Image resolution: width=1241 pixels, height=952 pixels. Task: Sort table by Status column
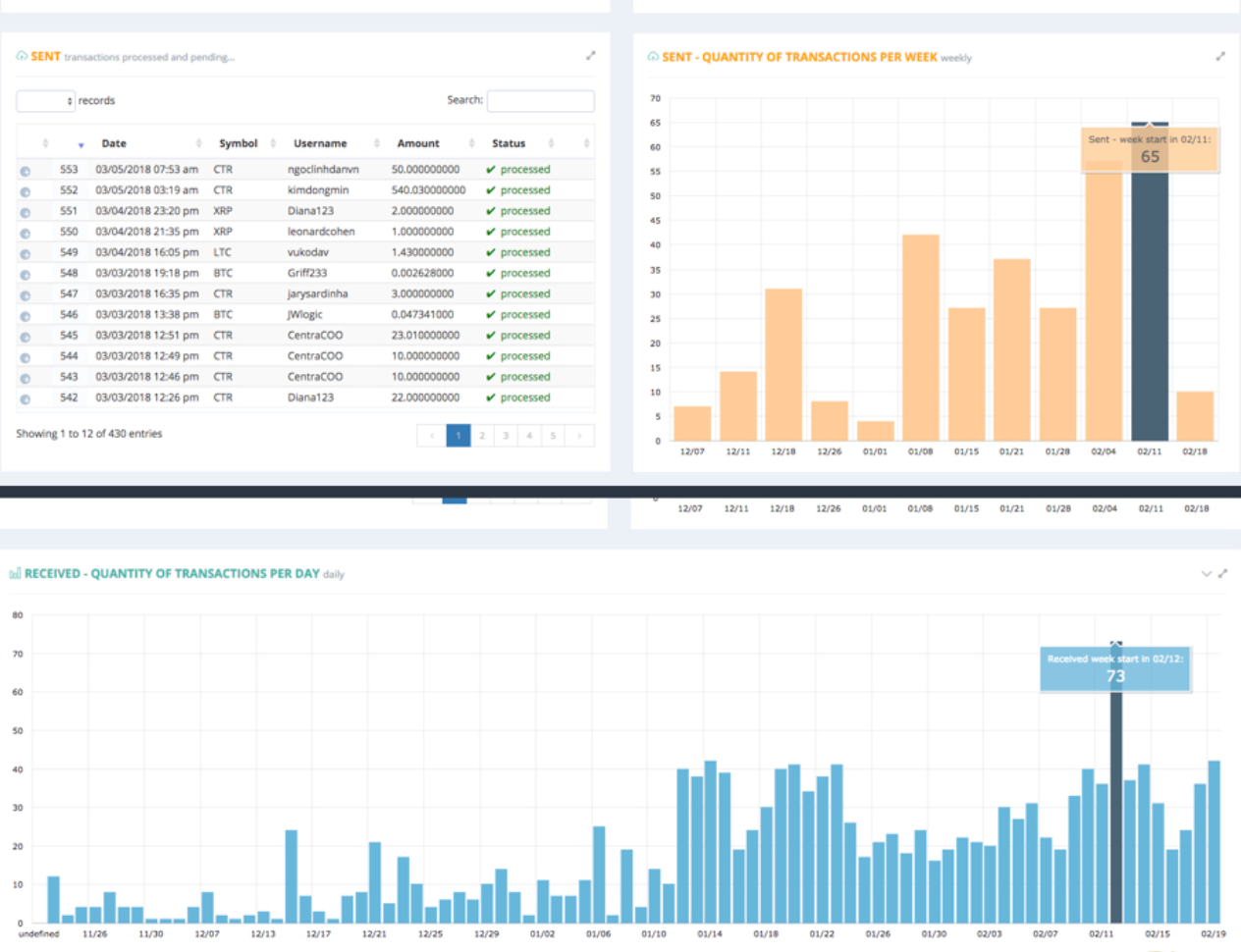(x=509, y=143)
